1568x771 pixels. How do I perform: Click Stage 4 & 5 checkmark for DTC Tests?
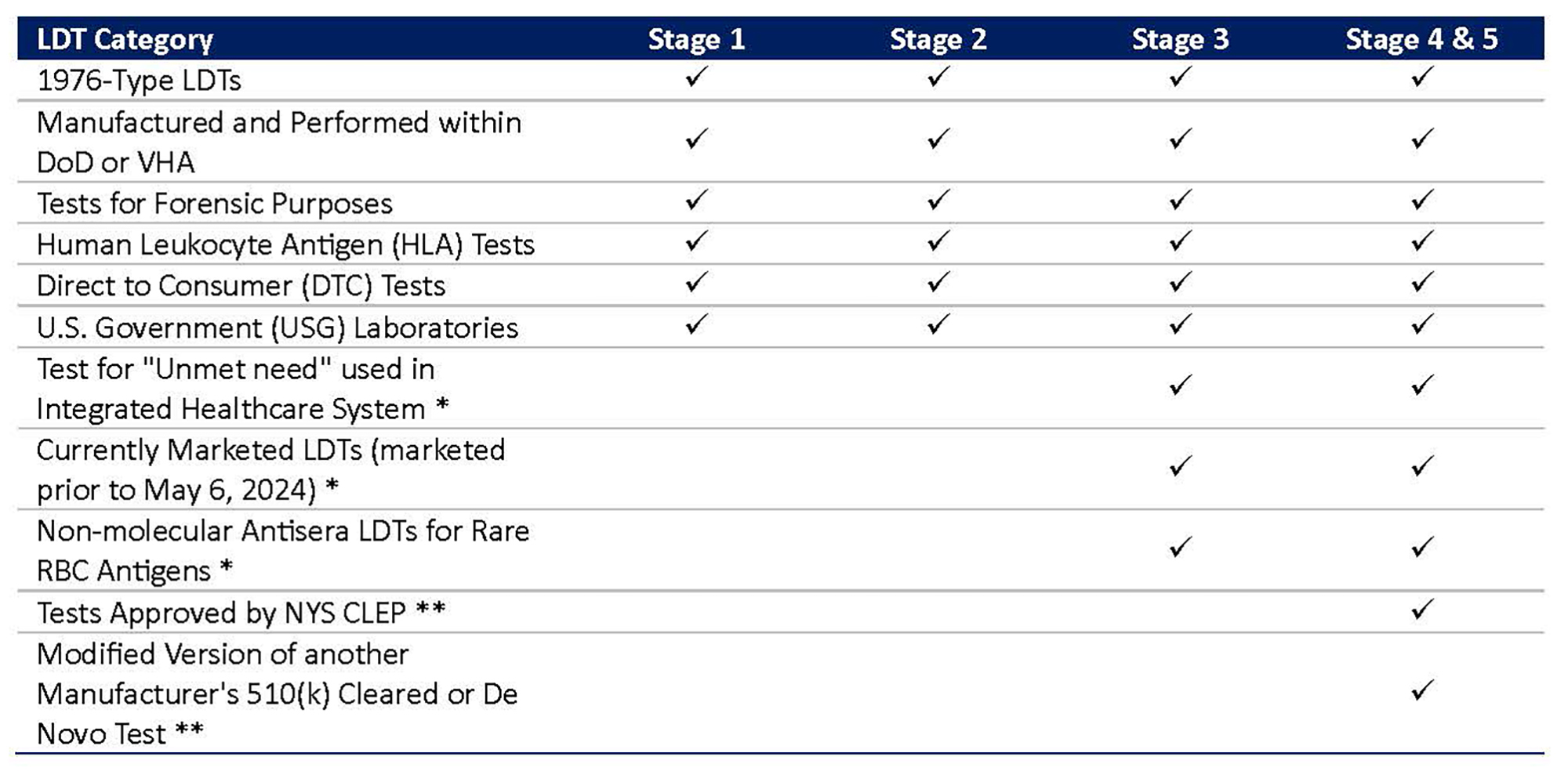(x=1422, y=282)
